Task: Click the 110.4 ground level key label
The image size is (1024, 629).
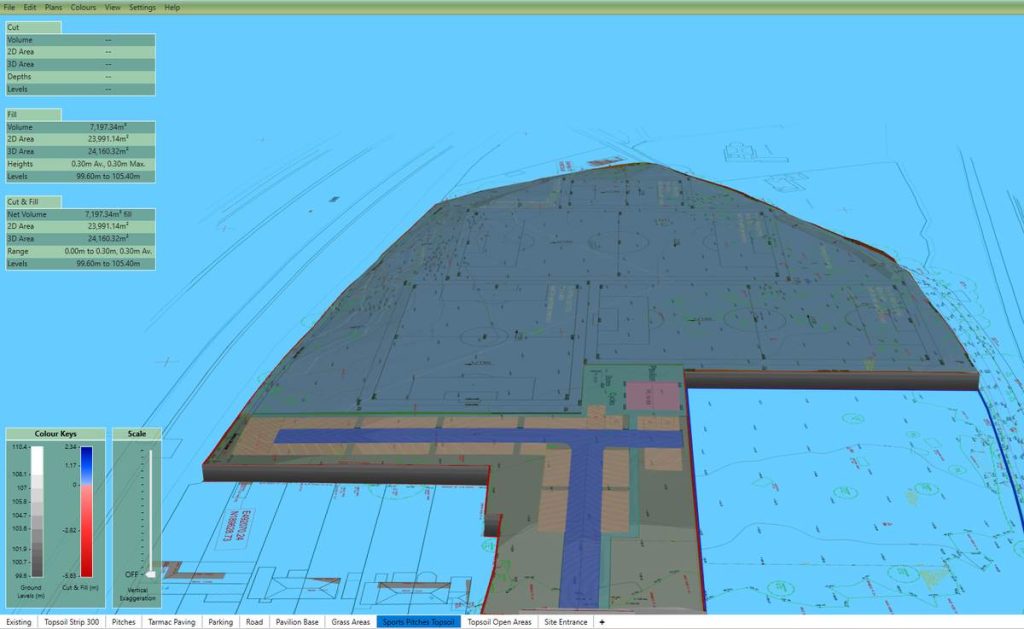Action: tap(20, 447)
